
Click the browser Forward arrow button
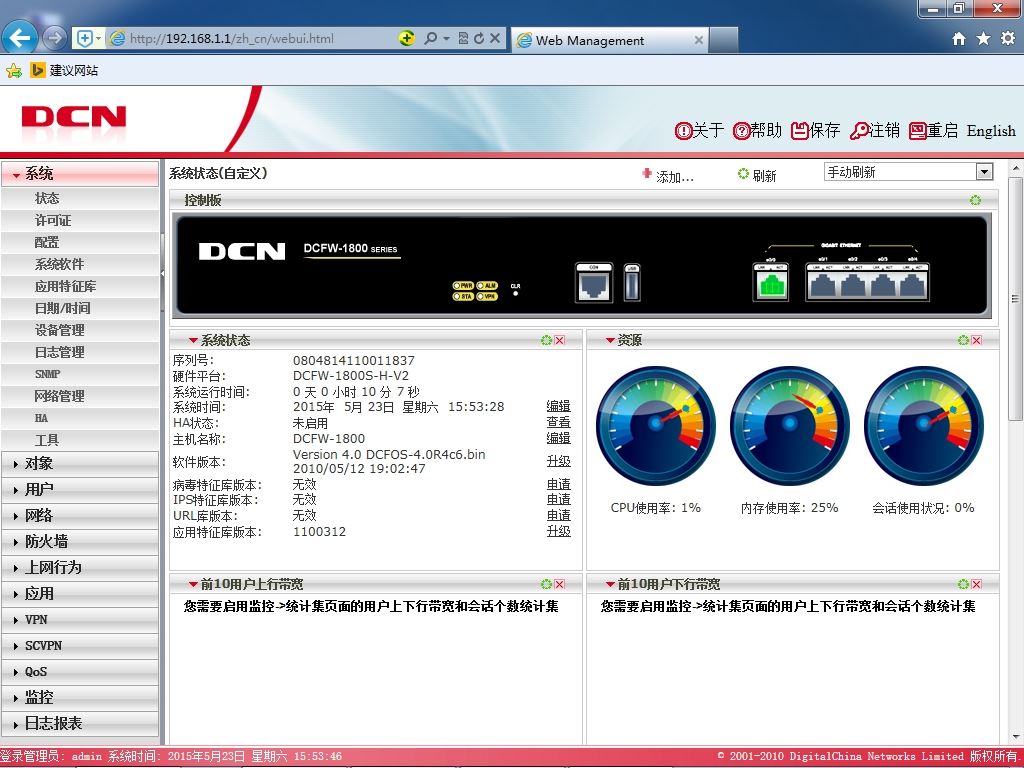point(55,38)
